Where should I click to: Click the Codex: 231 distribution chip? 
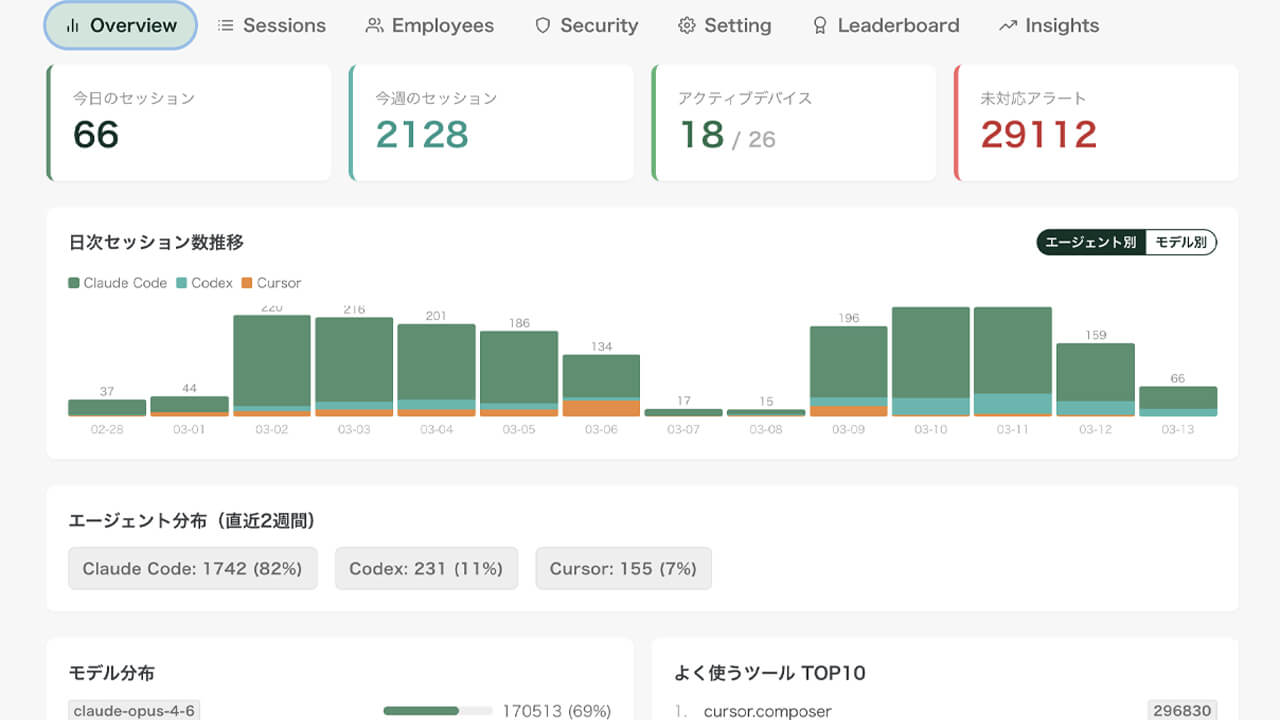[426, 568]
